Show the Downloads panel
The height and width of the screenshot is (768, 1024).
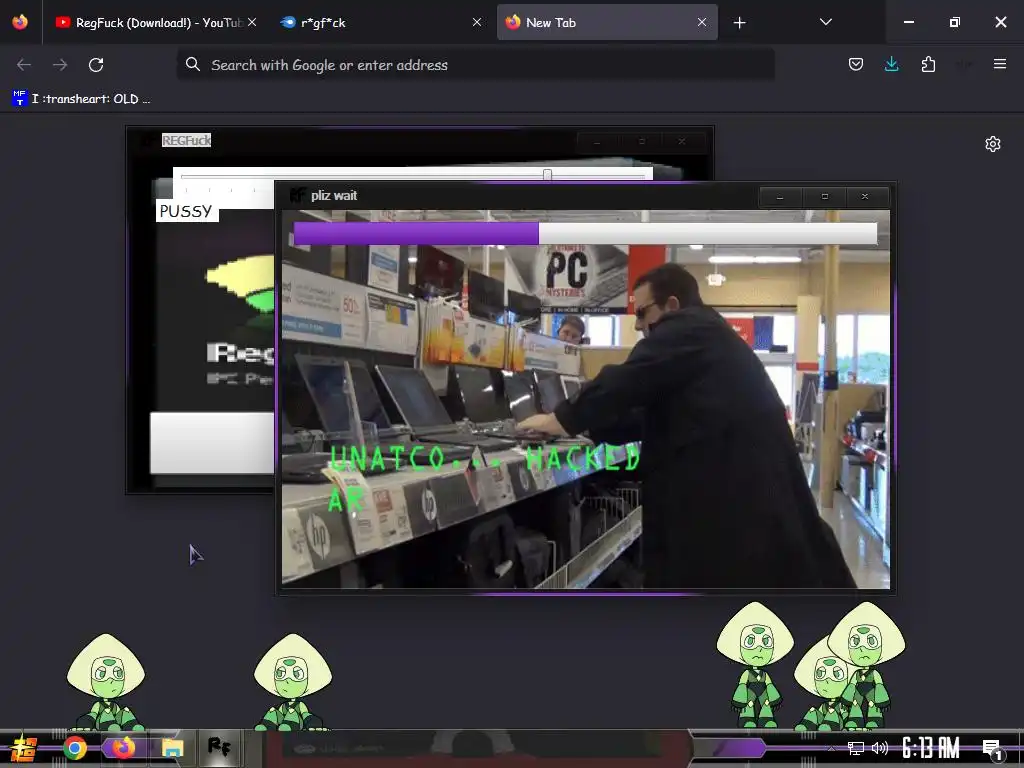(x=891, y=64)
